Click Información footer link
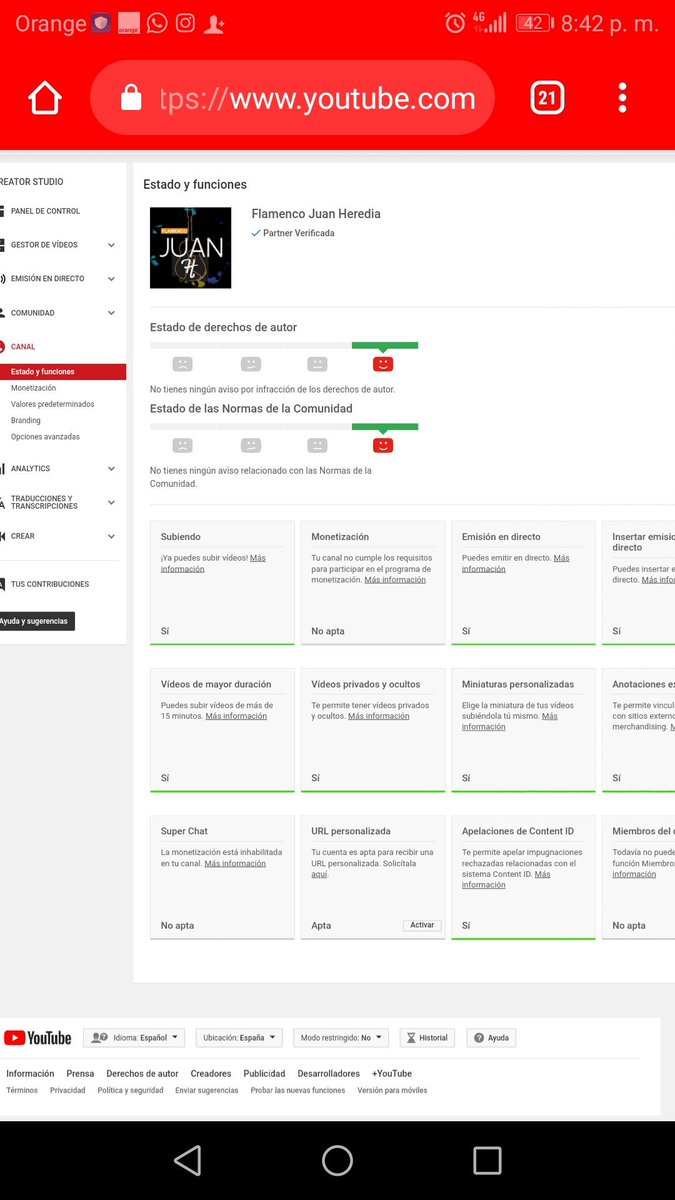This screenshot has height=1200, width=675. (x=30, y=1073)
